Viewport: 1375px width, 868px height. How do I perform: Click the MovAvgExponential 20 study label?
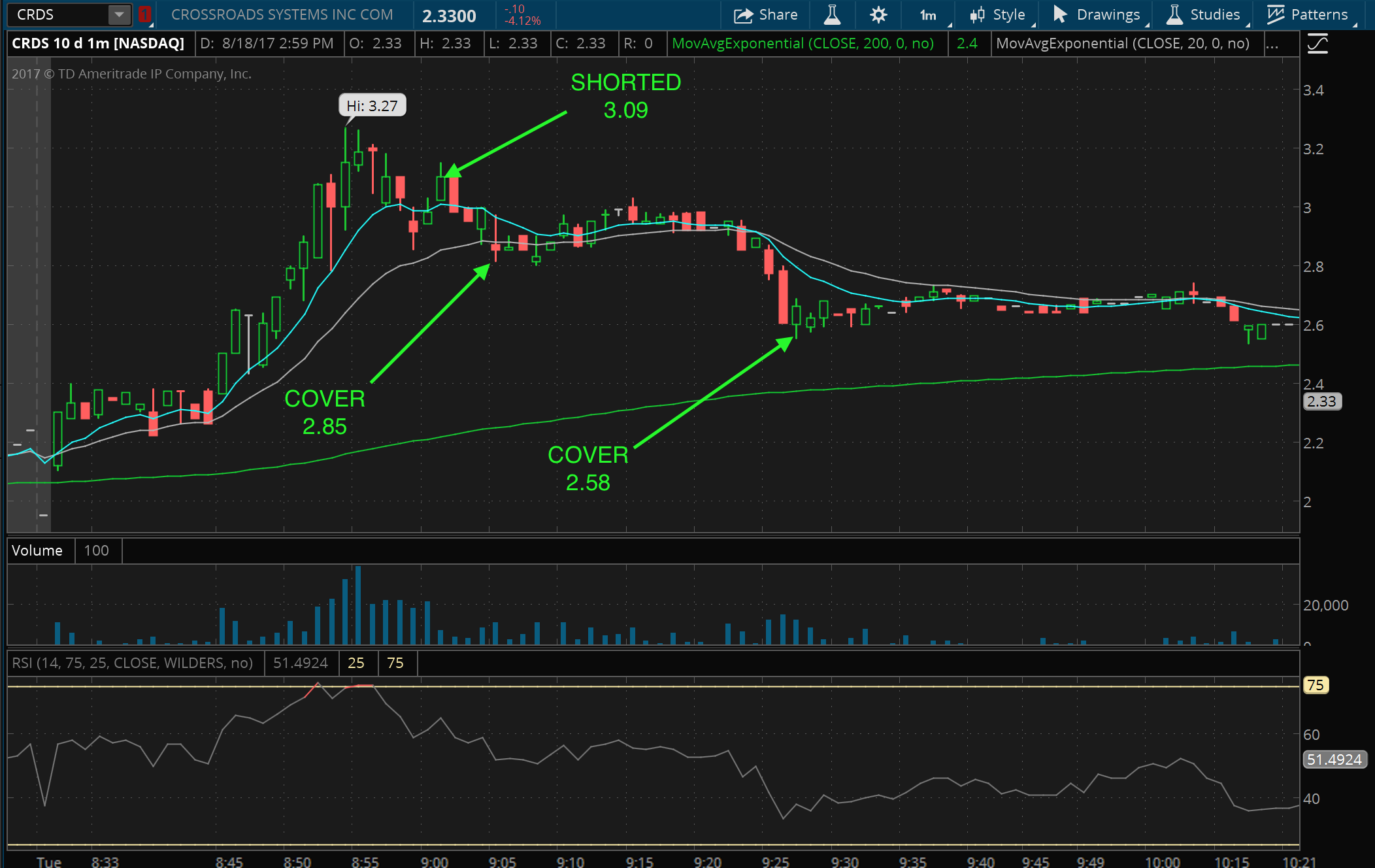(1122, 44)
